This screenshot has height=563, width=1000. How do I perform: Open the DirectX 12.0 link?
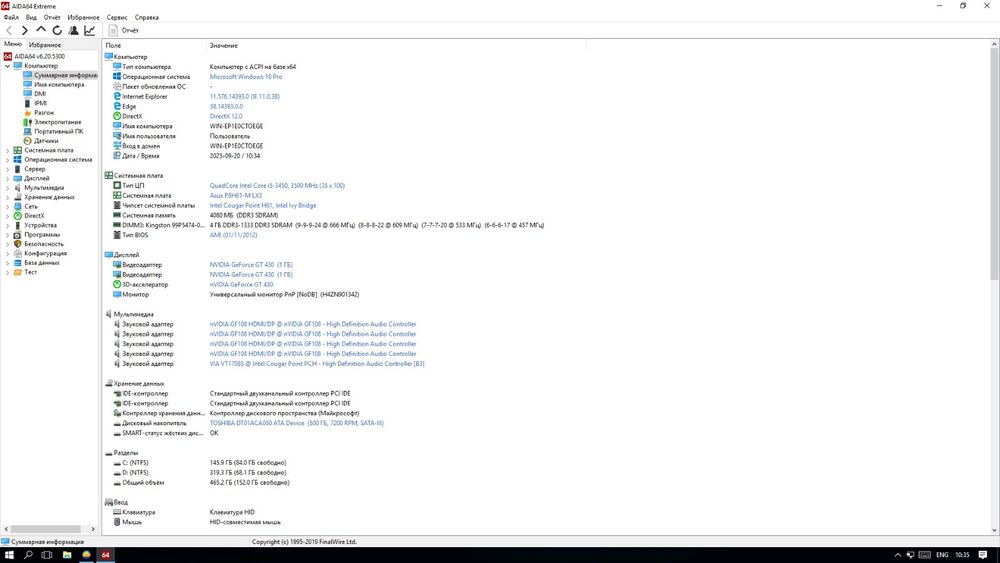[x=226, y=116]
